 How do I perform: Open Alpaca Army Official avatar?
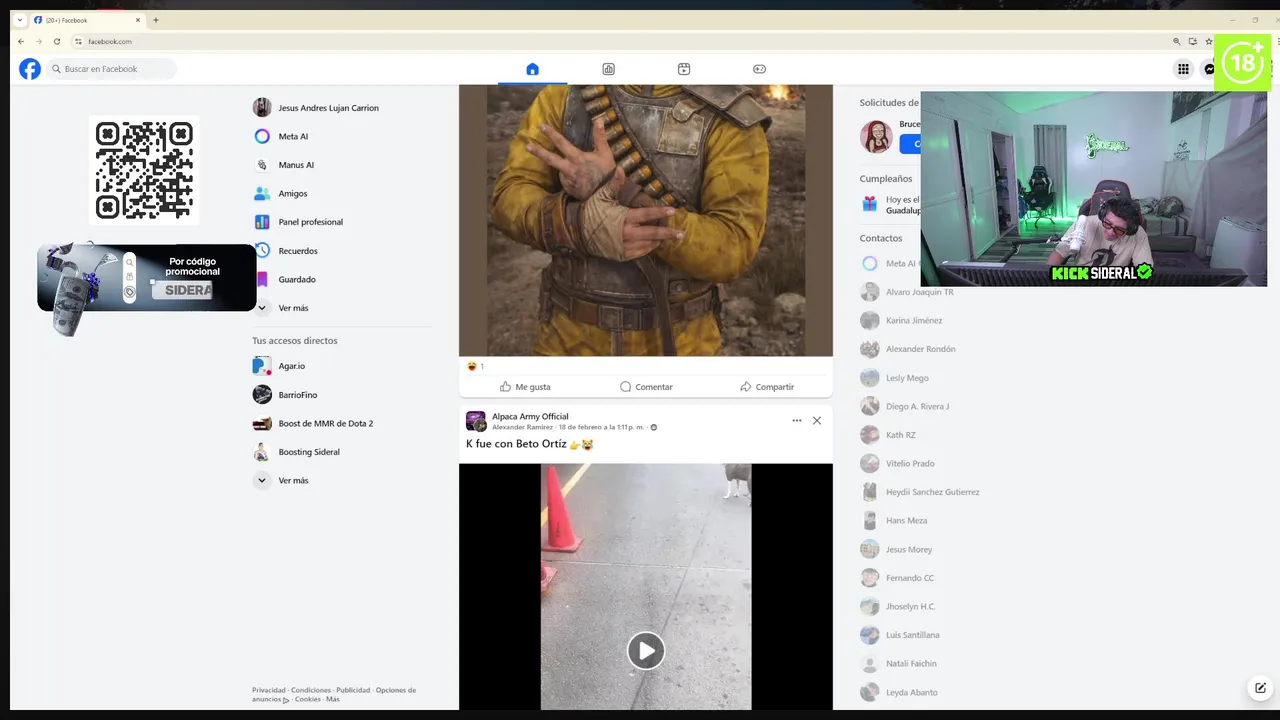476,421
